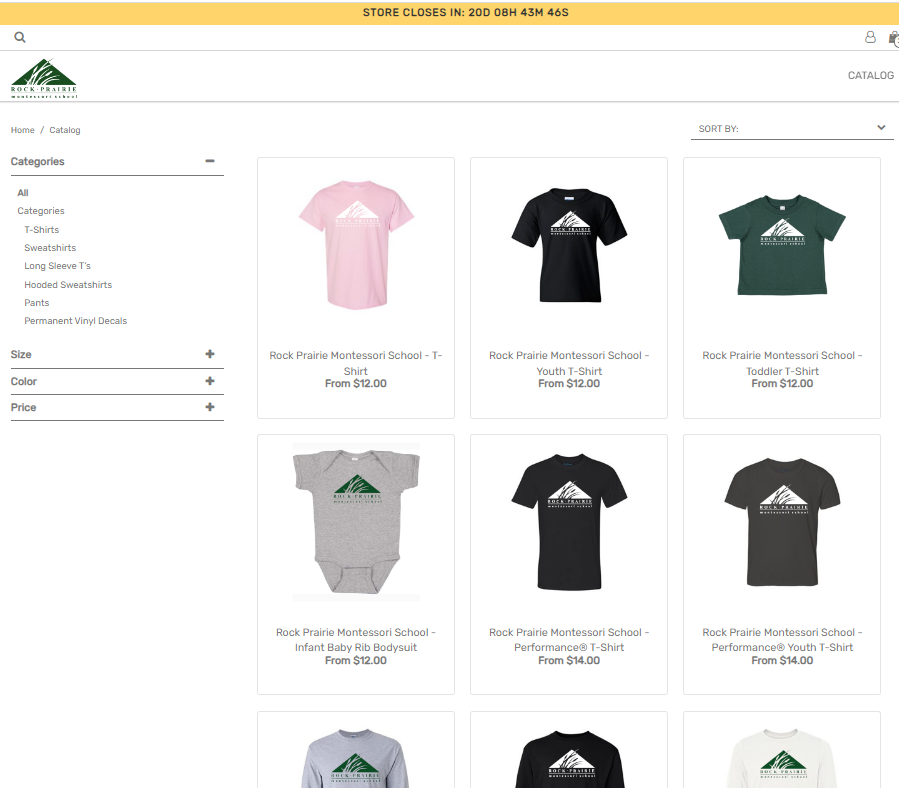Open the CATALOG menu item
Image resolution: width=899 pixels, height=788 pixels.
click(x=870, y=75)
